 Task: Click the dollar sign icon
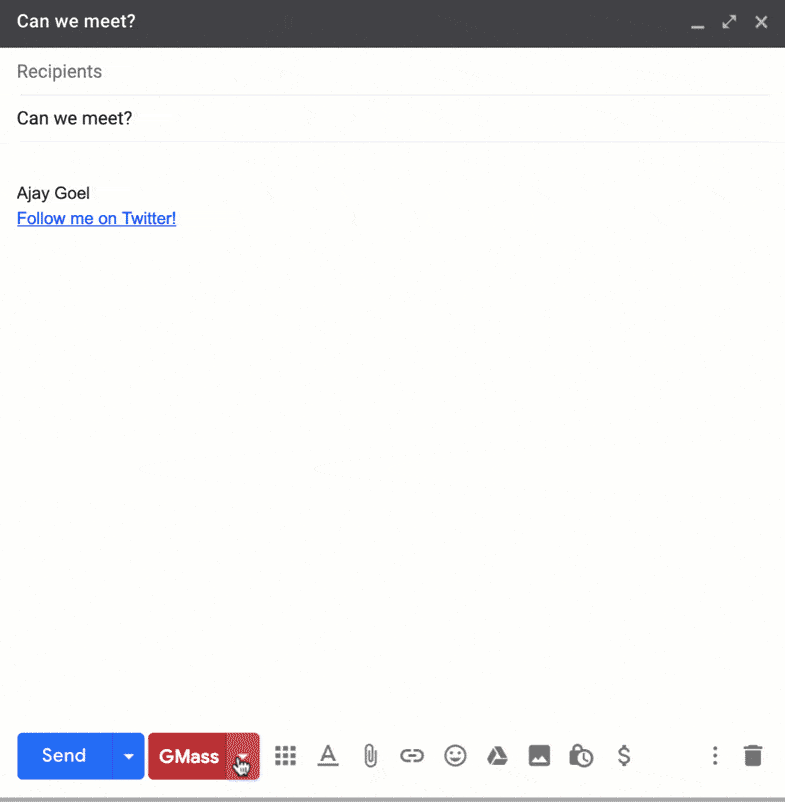point(624,756)
